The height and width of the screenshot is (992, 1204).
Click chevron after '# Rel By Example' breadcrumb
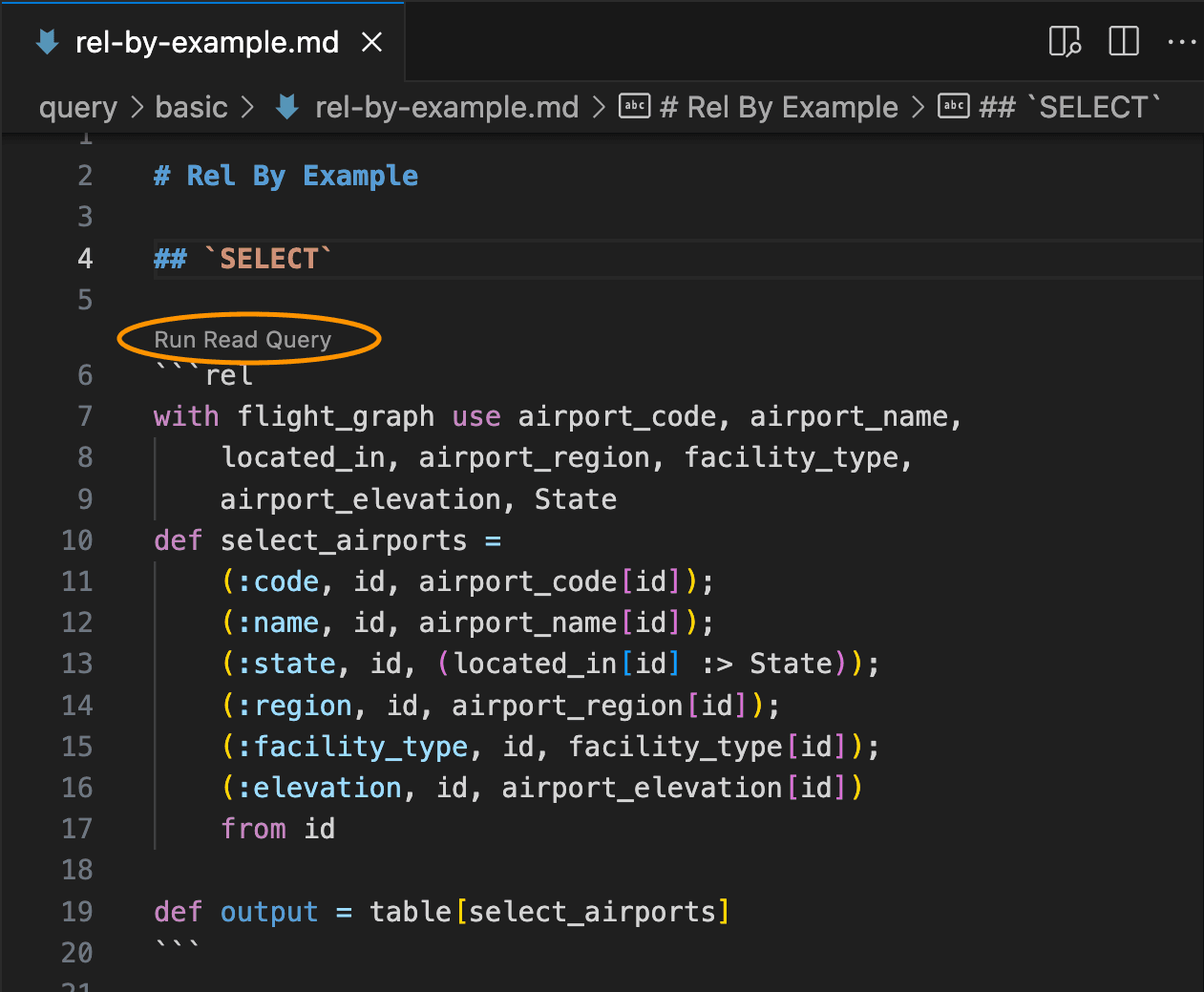(918, 107)
